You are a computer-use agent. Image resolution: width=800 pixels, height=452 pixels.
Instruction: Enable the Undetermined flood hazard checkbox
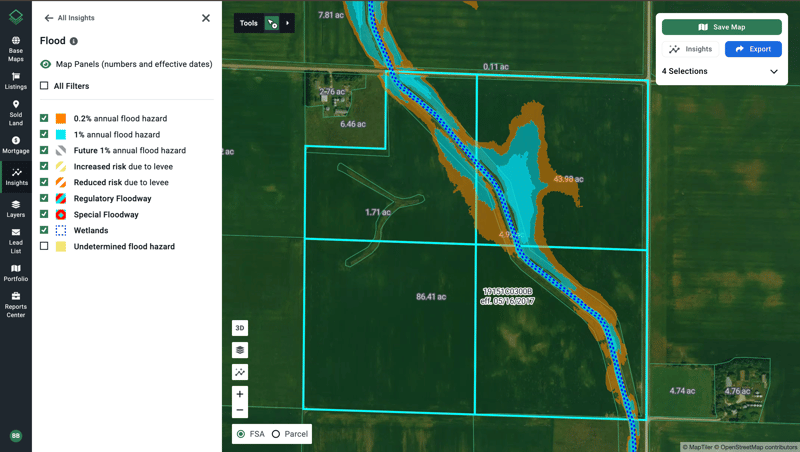pos(44,246)
